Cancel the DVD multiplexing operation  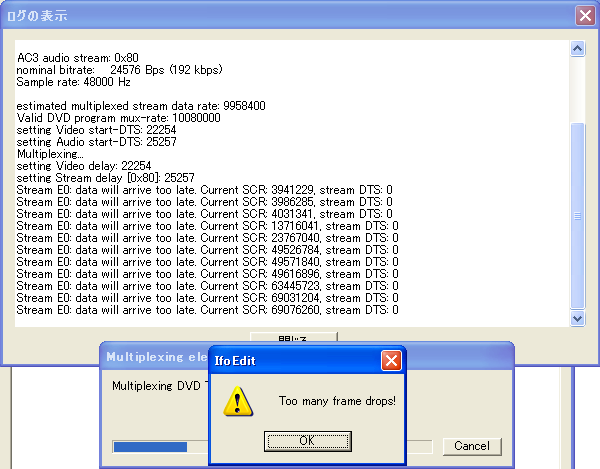471,445
